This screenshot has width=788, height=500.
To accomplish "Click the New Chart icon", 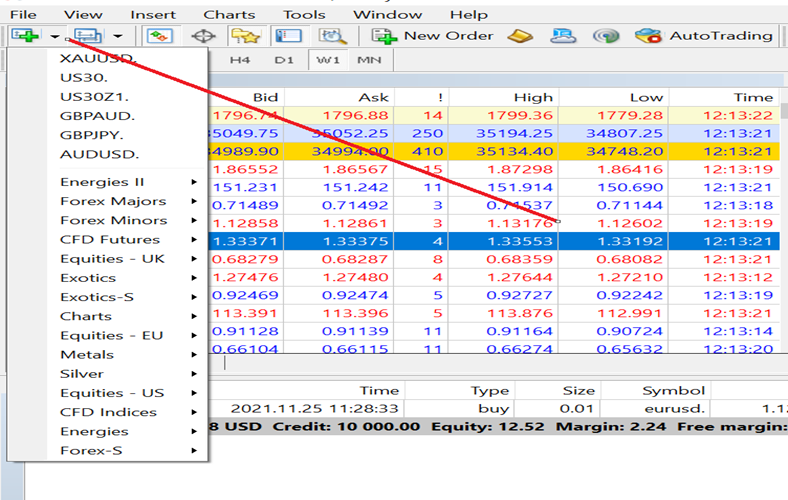I will tap(25, 36).
